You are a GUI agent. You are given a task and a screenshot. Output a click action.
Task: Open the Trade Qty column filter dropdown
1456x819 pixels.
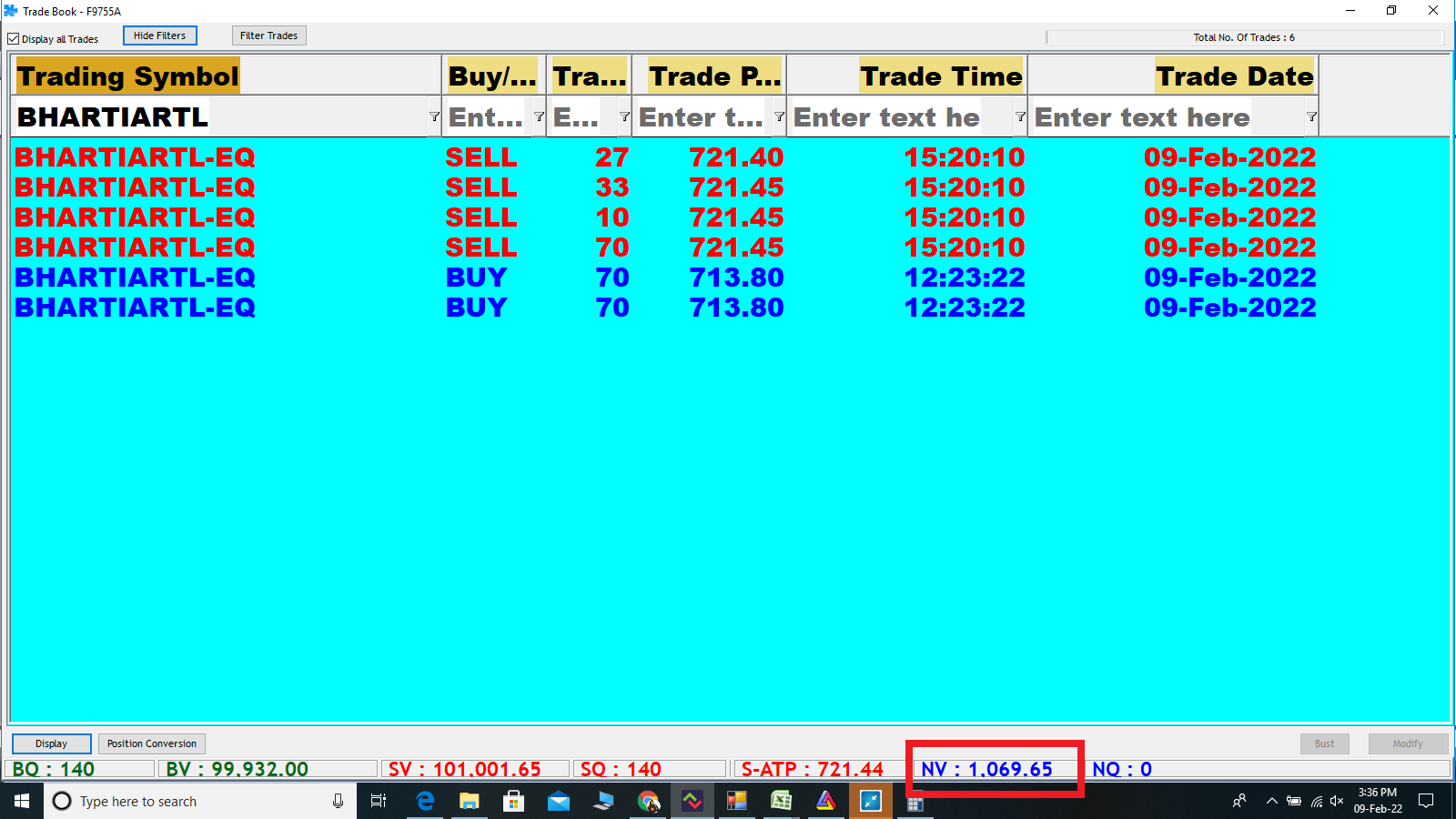[624, 116]
